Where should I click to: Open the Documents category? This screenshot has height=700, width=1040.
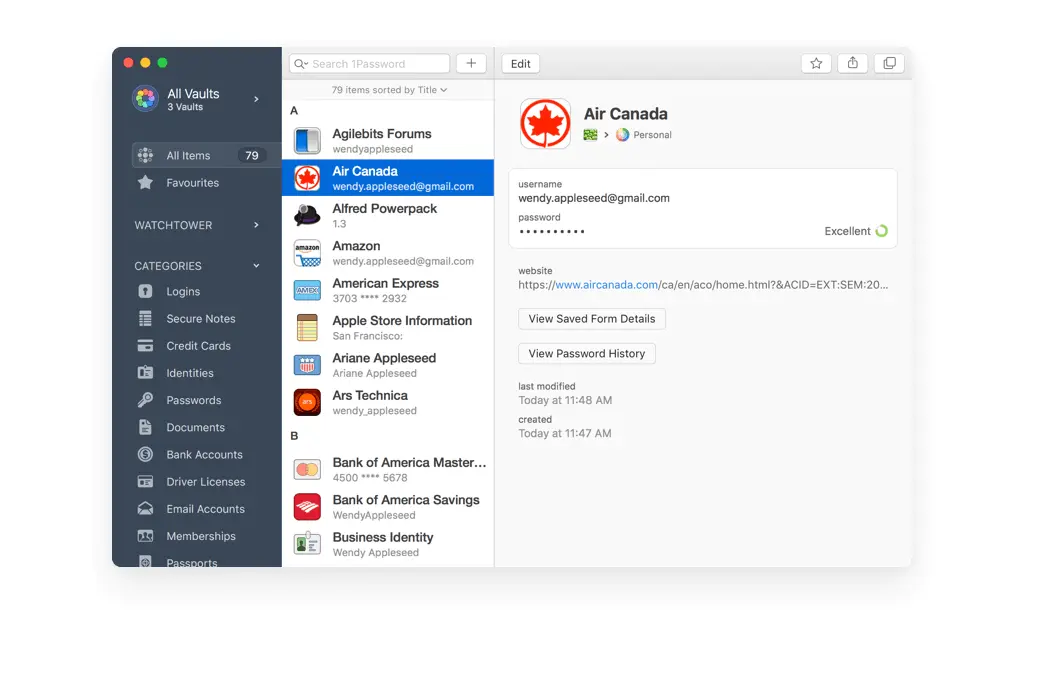click(195, 427)
